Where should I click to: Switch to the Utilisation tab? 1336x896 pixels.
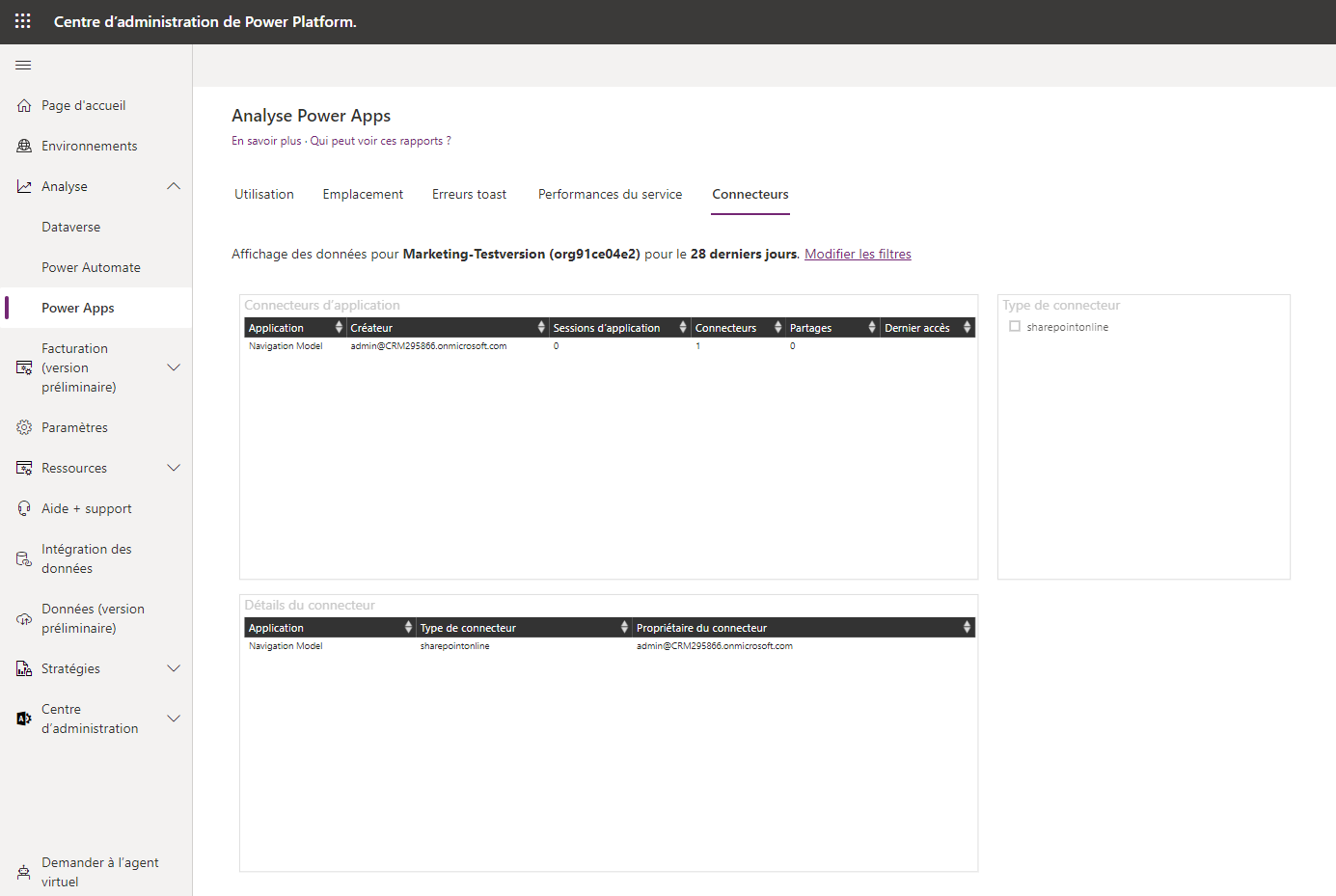(264, 195)
